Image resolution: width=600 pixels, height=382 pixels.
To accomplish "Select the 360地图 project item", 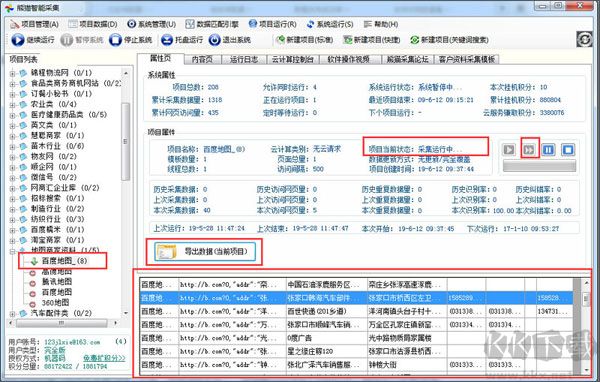I will point(55,302).
